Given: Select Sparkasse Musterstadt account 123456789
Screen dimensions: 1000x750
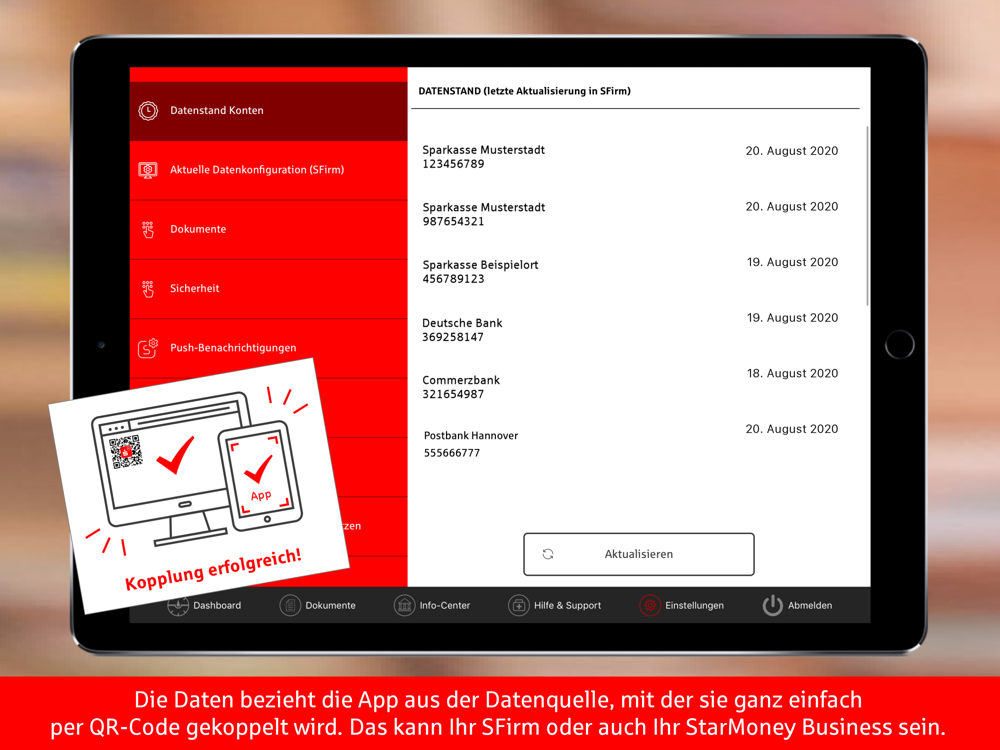Looking at the screenshot, I should click(630, 157).
